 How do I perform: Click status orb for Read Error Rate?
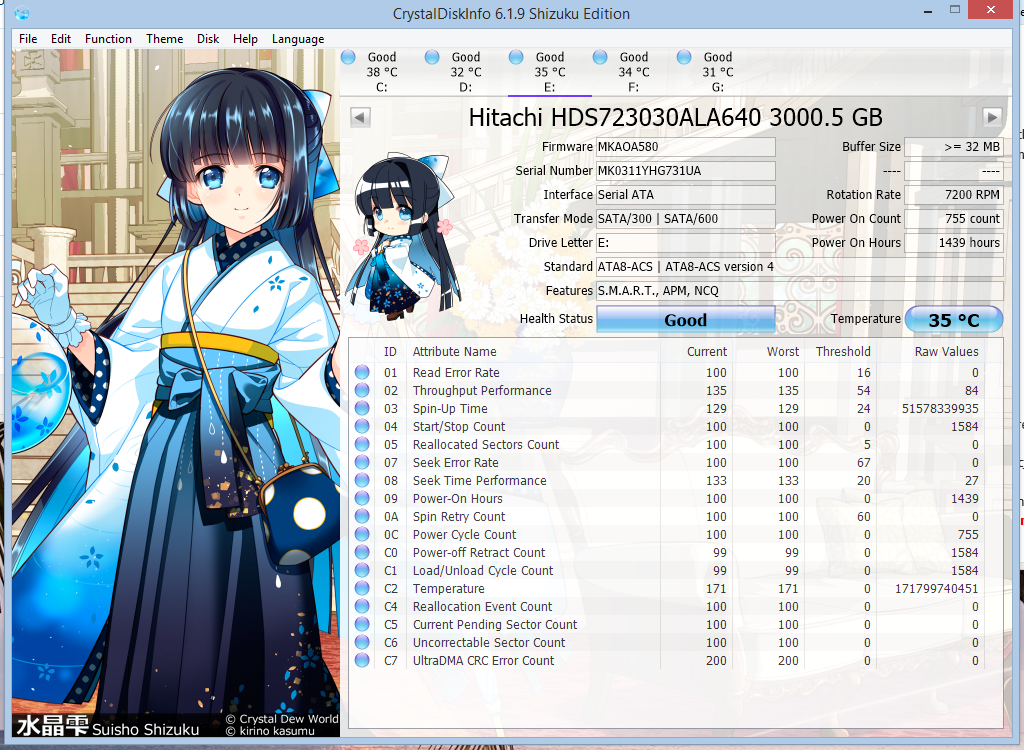[x=362, y=372]
